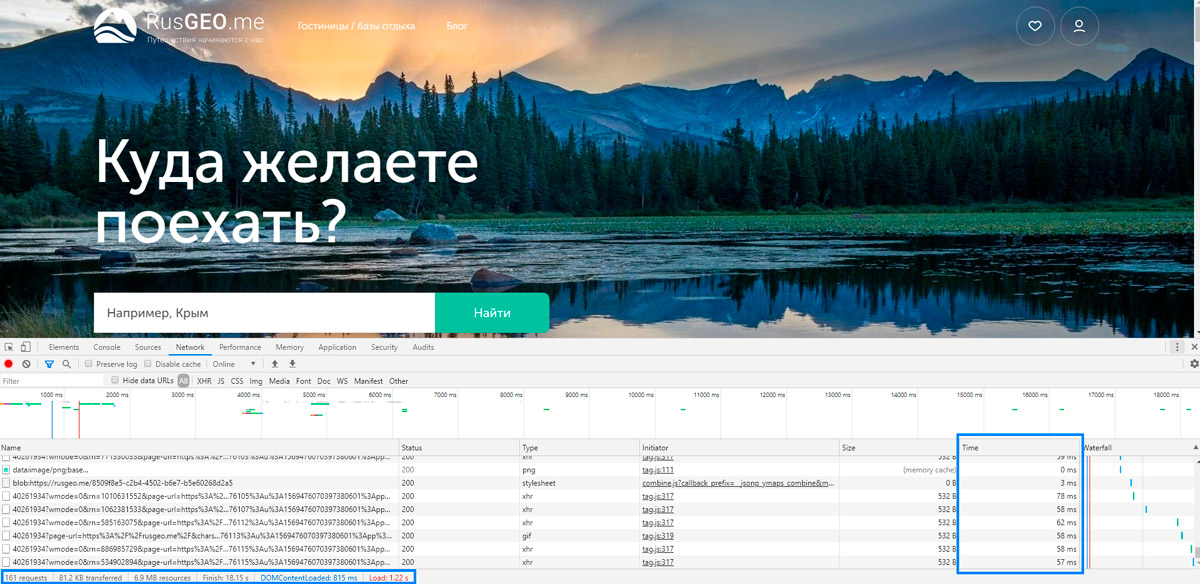Open the DevTools three-dot customize menu
The width and height of the screenshot is (1200, 584).
coord(1176,346)
